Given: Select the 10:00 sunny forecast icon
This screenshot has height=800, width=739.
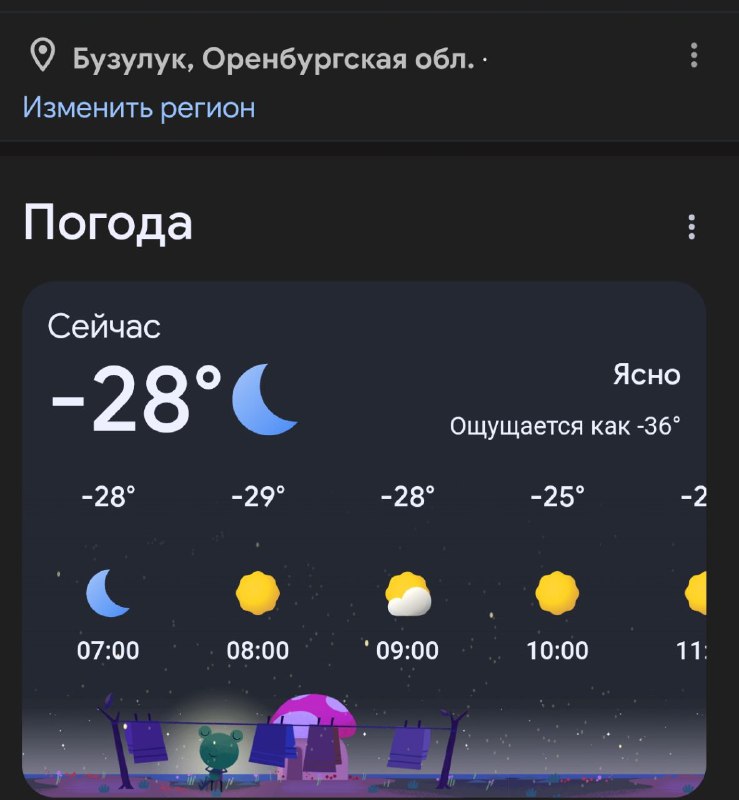Looking at the screenshot, I should [557, 593].
